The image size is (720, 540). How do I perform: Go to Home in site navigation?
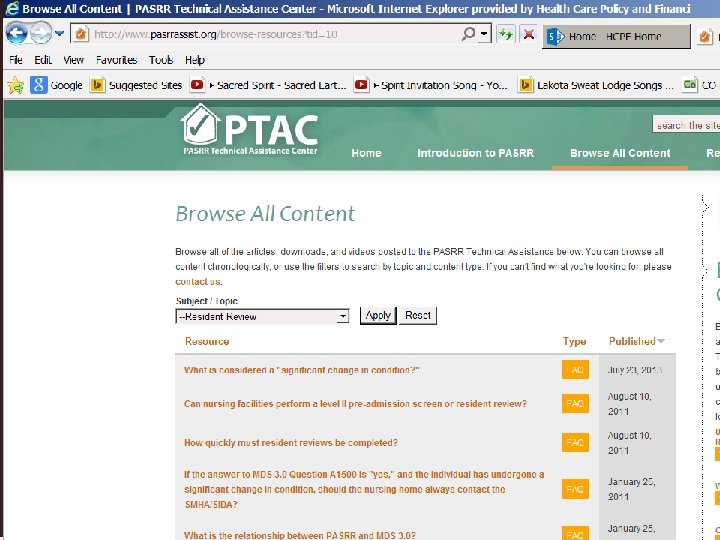pyautogui.click(x=366, y=153)
